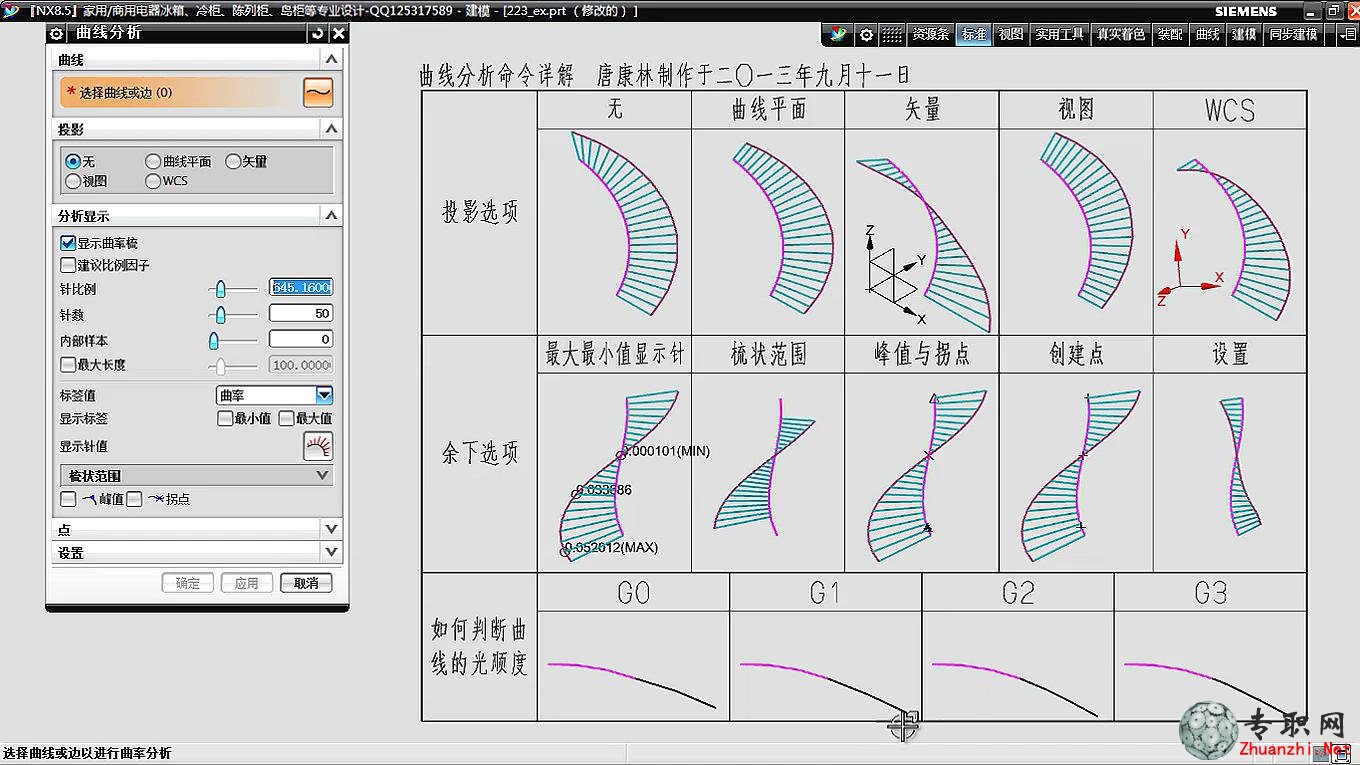This screenshot has width=1360, height=765.
Task: Click the 0.000101(MIN) label in the drawing
Action: pos(666,451)
